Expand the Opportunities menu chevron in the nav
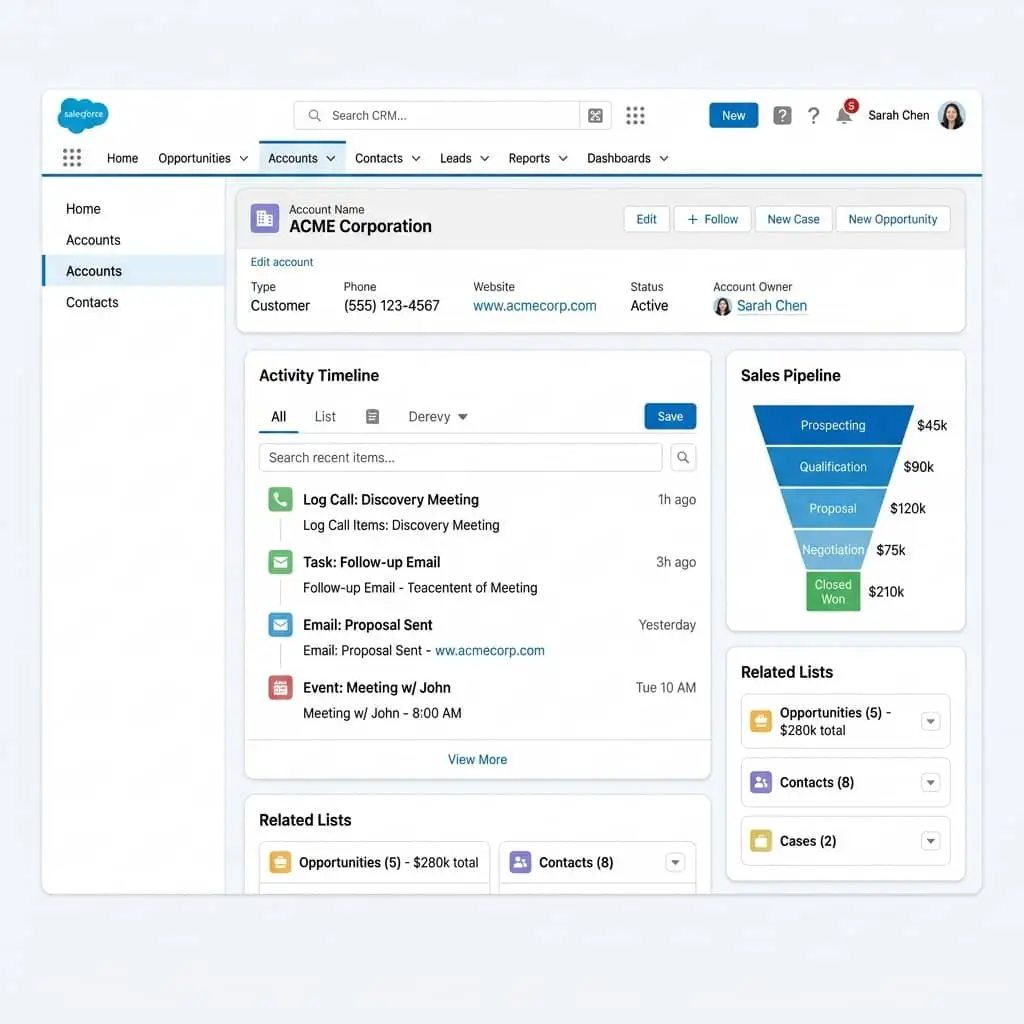The width and height of the screenshot is (1024, 1024). point(244,159)
